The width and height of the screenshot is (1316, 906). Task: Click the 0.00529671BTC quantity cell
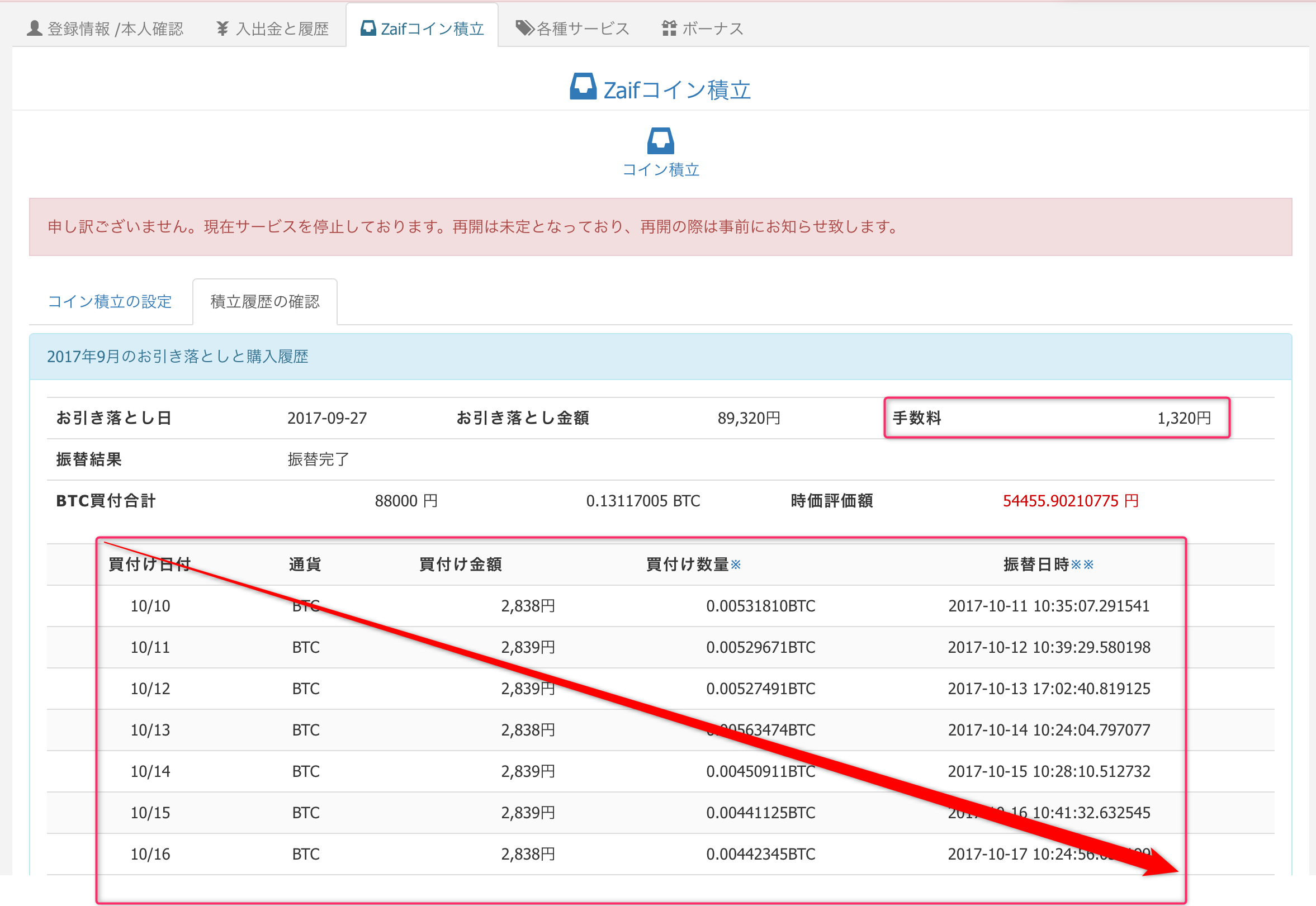761,647
